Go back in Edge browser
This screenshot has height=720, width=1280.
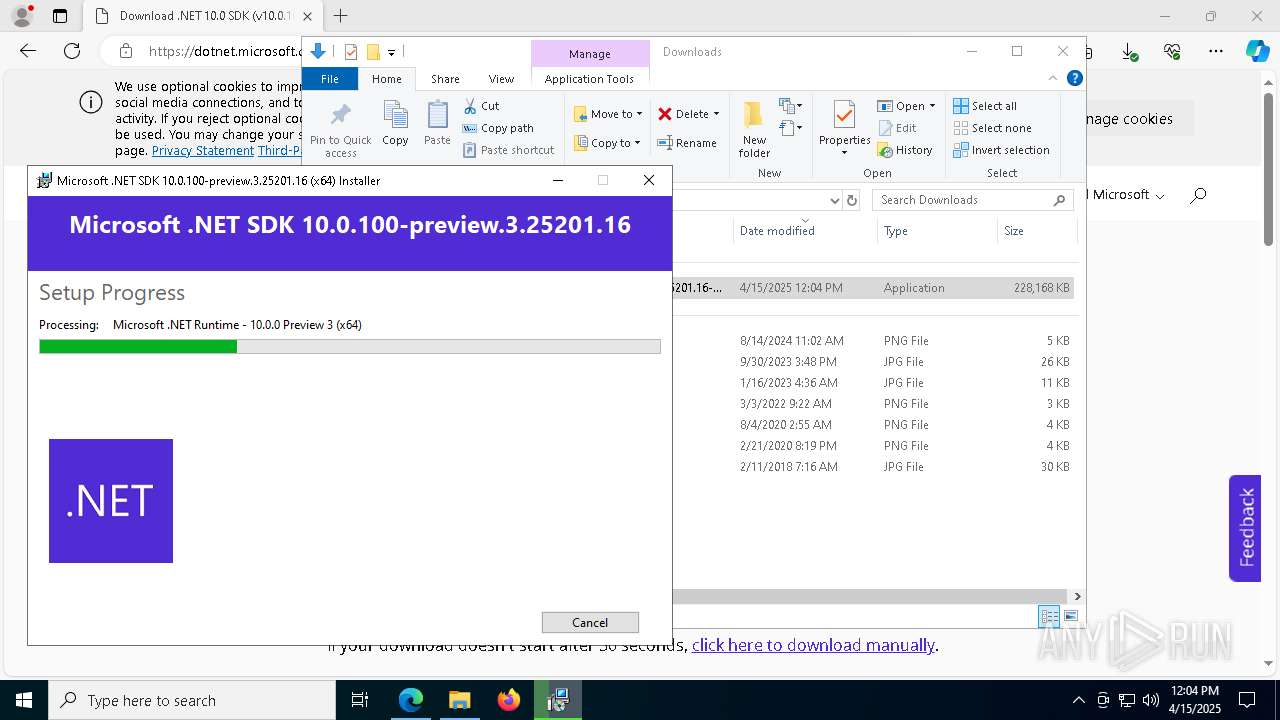[x=28, y=51]
